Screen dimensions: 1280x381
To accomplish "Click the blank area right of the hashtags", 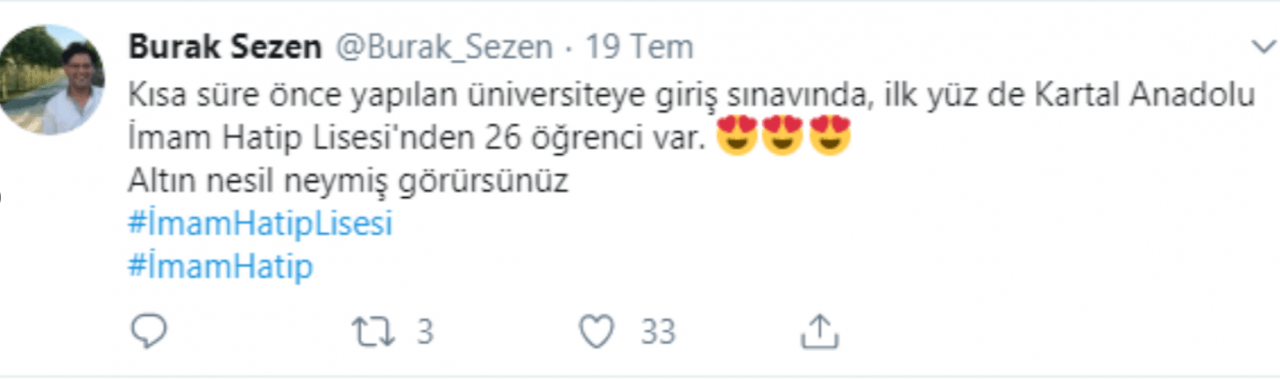I will click(x=800, y=245).
